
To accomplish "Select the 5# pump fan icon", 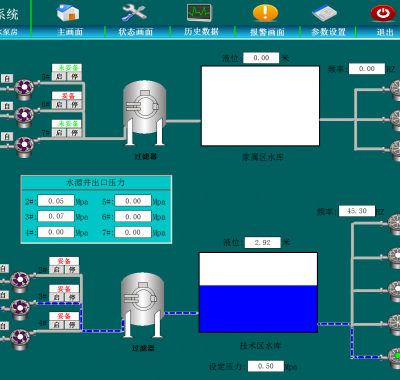I will [x=24, y=88].
